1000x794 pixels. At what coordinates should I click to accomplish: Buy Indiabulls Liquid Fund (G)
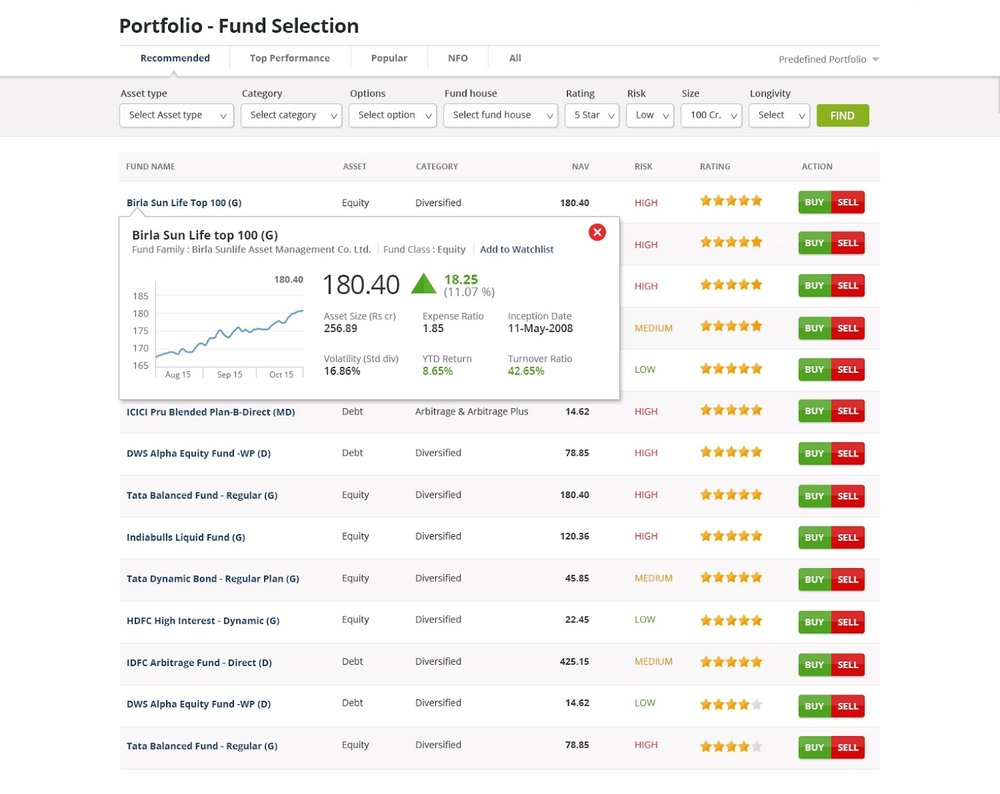click(x=814, y=538)
